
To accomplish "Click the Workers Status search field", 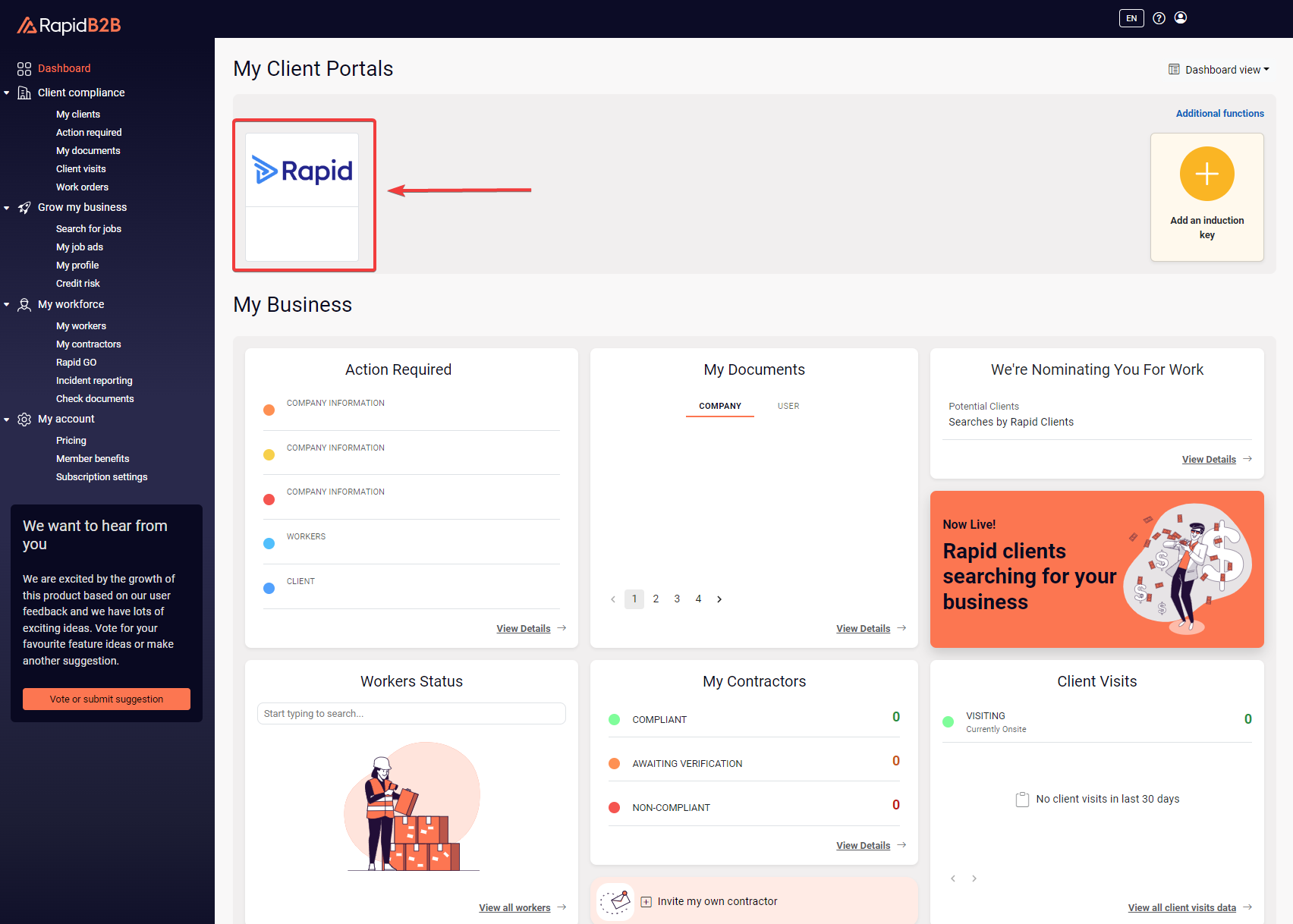I will (x=411, y=714).
